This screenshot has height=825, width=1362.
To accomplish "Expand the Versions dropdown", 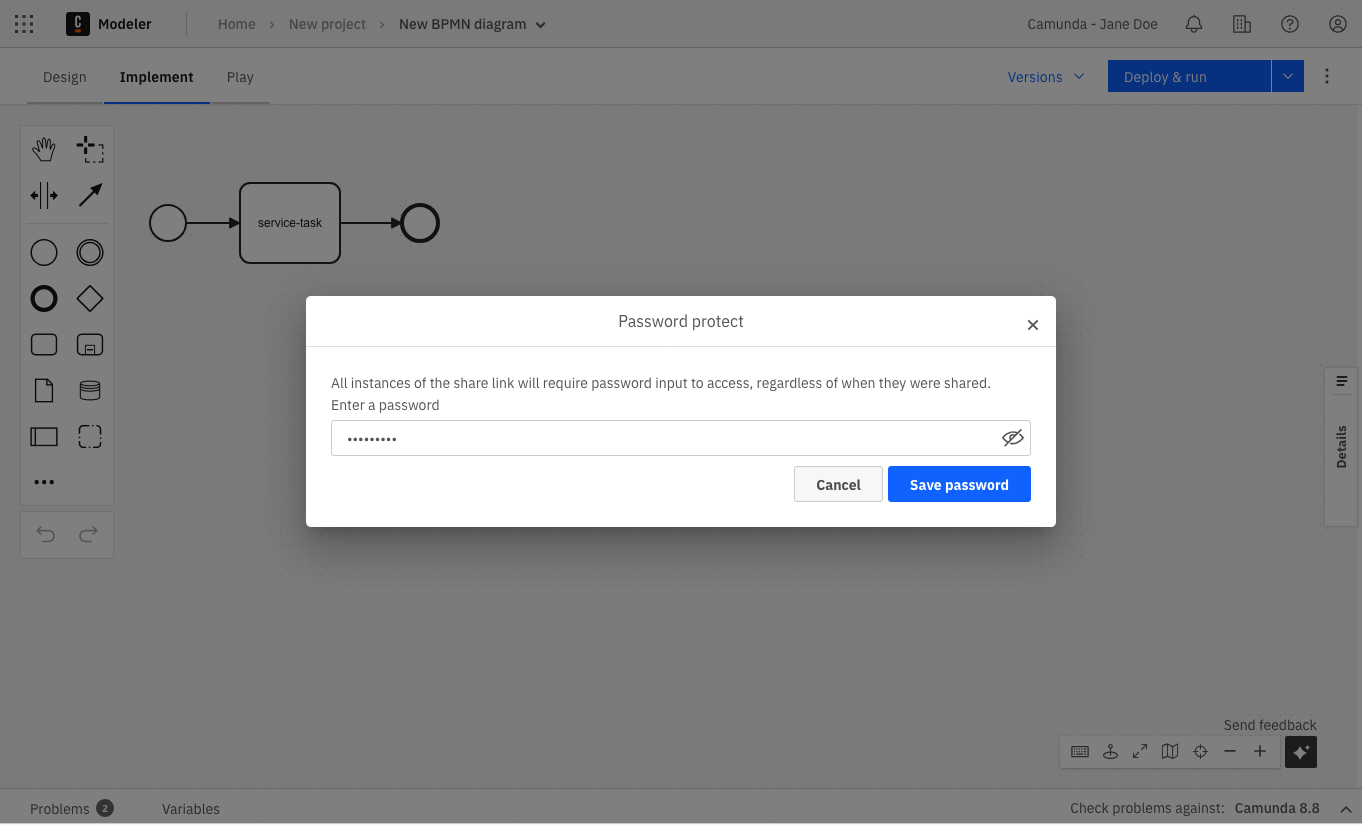I will [x=1045, y=77].
